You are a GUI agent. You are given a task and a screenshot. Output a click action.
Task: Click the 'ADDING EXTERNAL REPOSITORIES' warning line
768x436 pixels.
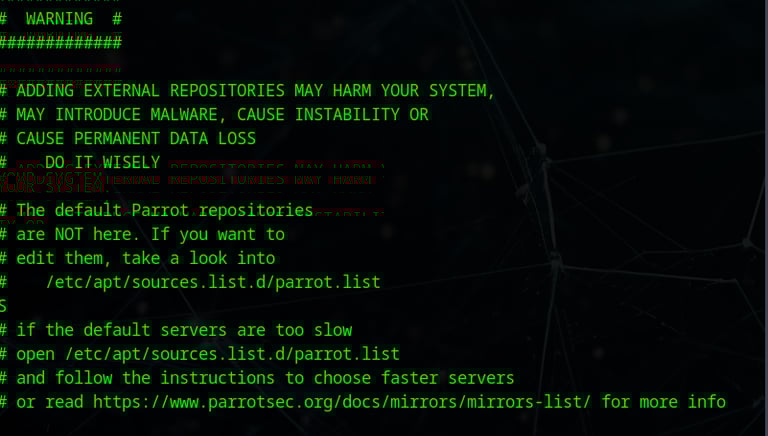247,91
